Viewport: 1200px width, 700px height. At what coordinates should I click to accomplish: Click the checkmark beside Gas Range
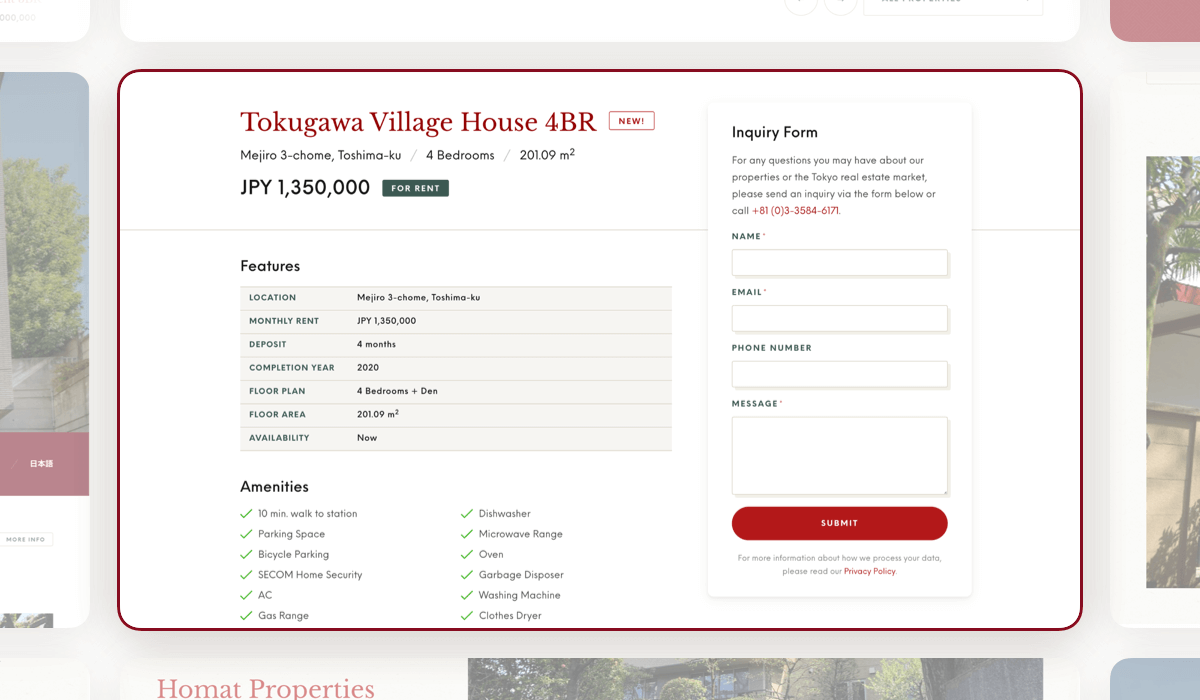pyautogui.click(x=246, y=616)
